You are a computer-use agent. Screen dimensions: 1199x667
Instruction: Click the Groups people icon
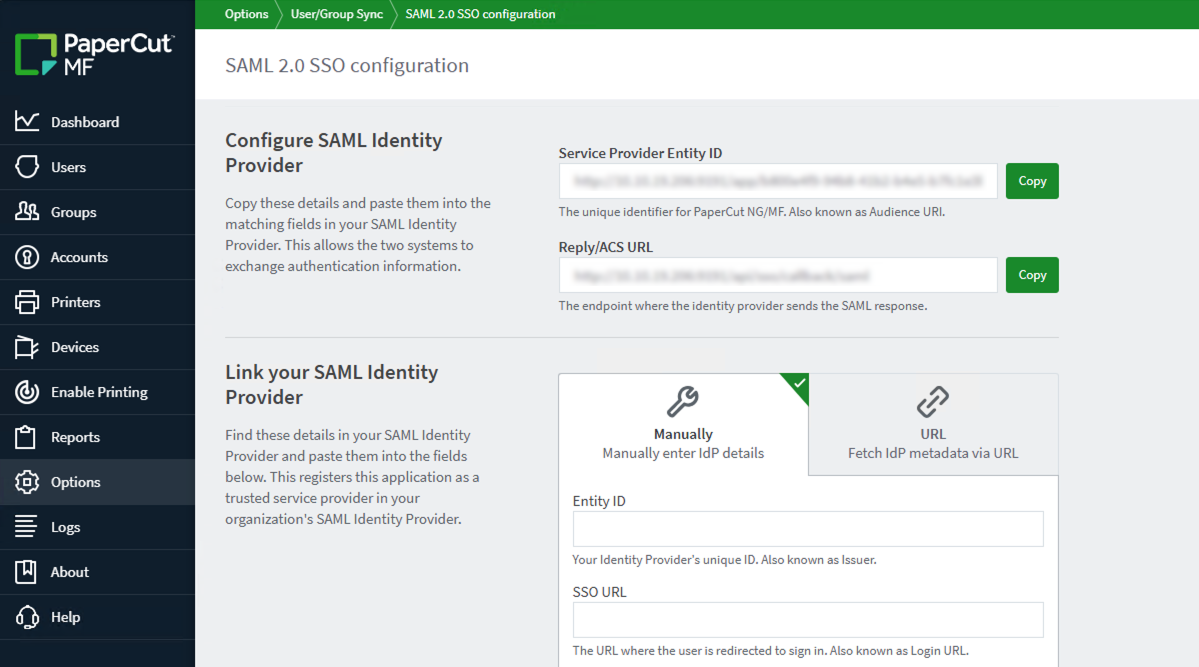(27, 211)
